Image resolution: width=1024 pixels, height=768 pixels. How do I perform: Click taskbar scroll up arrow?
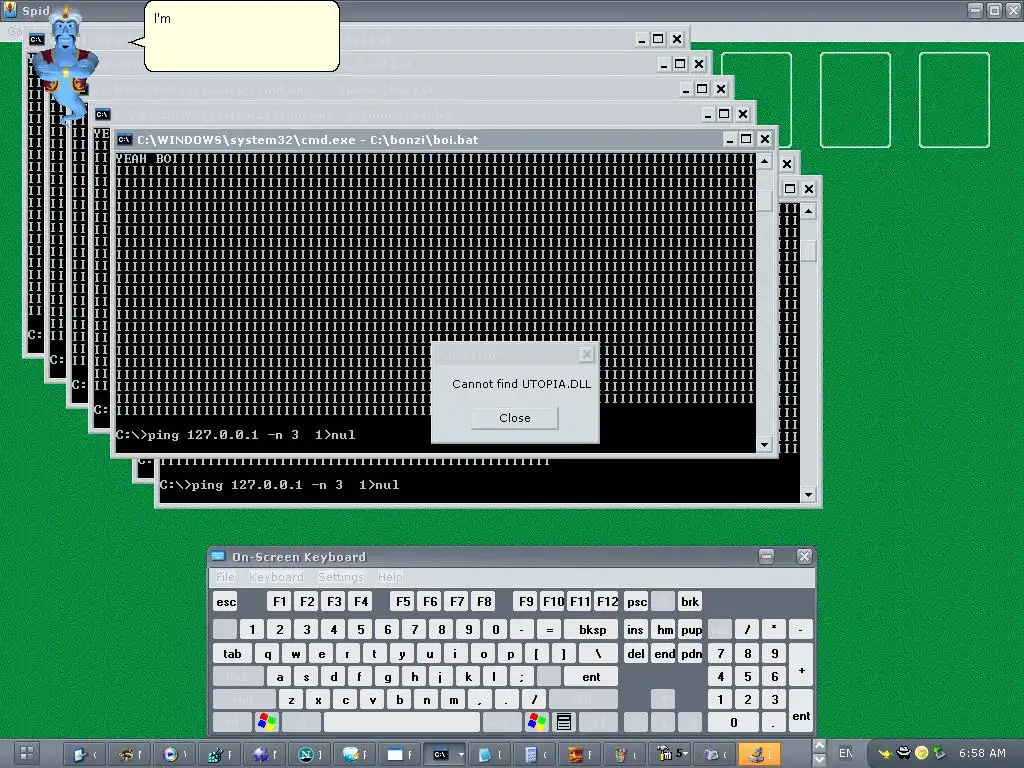coord(819,746)
